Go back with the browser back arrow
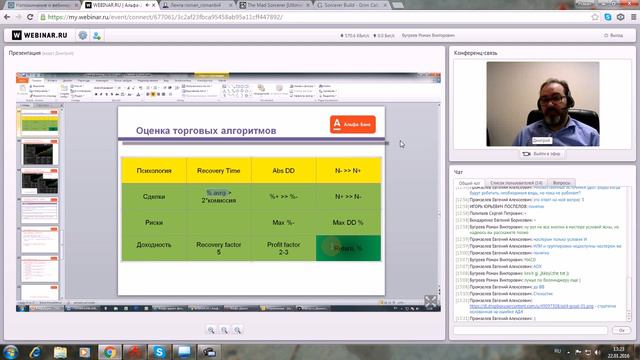Viewport: 640px width, 360px height. click(x=7, y=17)
